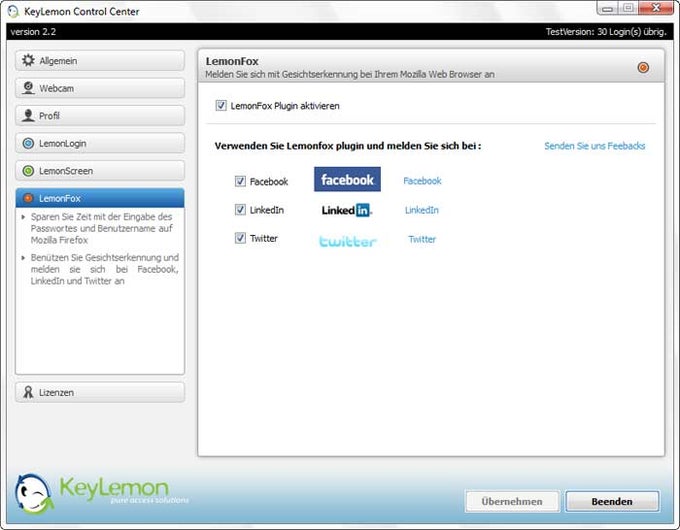Switch to the Profil section
This screenshot has width=680, height=530.
click(100, 116)
